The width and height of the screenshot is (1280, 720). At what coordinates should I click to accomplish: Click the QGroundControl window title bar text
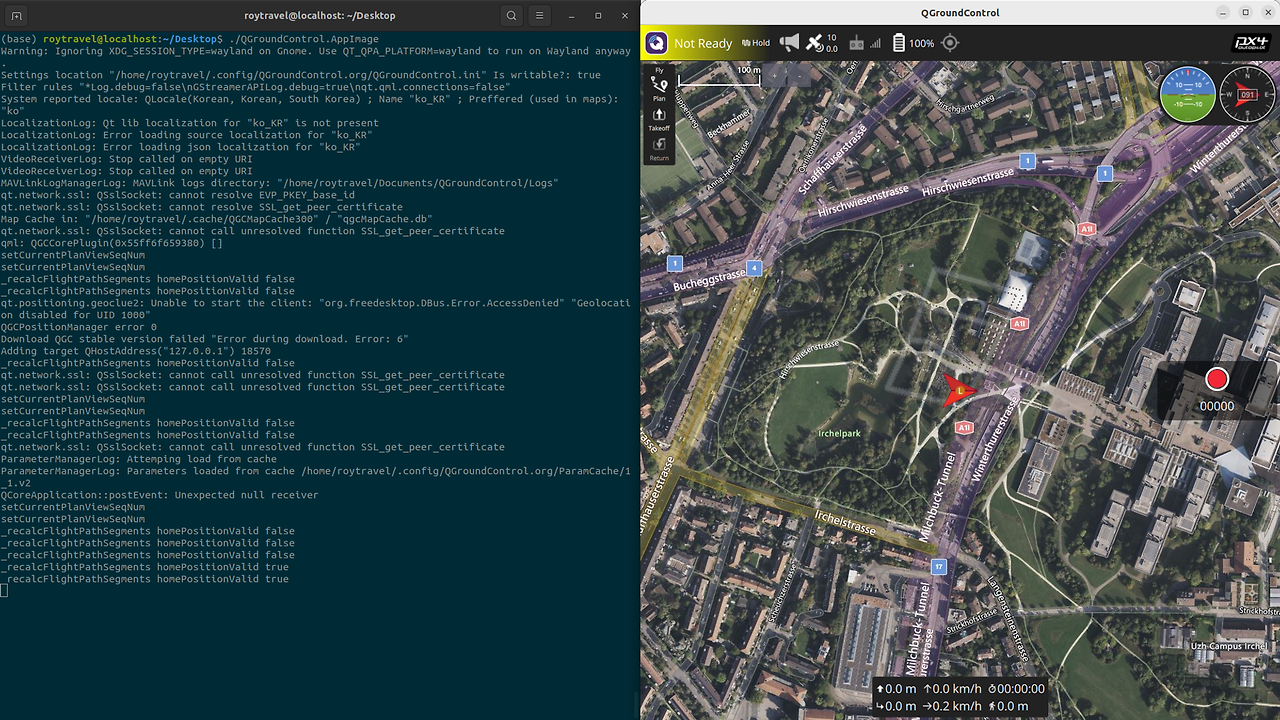pyautogui.click(x=960, y=12)
